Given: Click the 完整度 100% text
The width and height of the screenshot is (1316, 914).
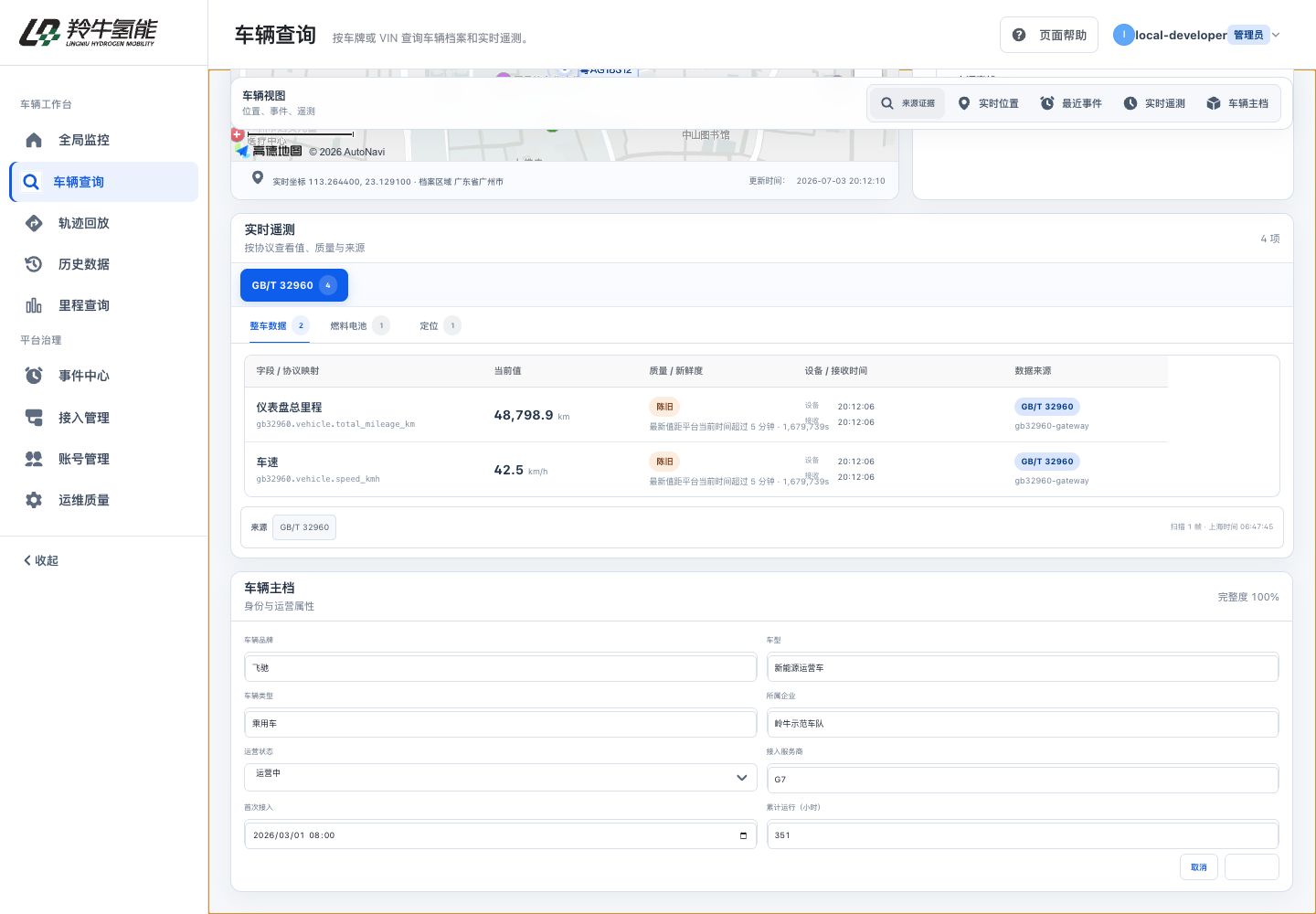Looking at the screenshot, I should 1248,597.
